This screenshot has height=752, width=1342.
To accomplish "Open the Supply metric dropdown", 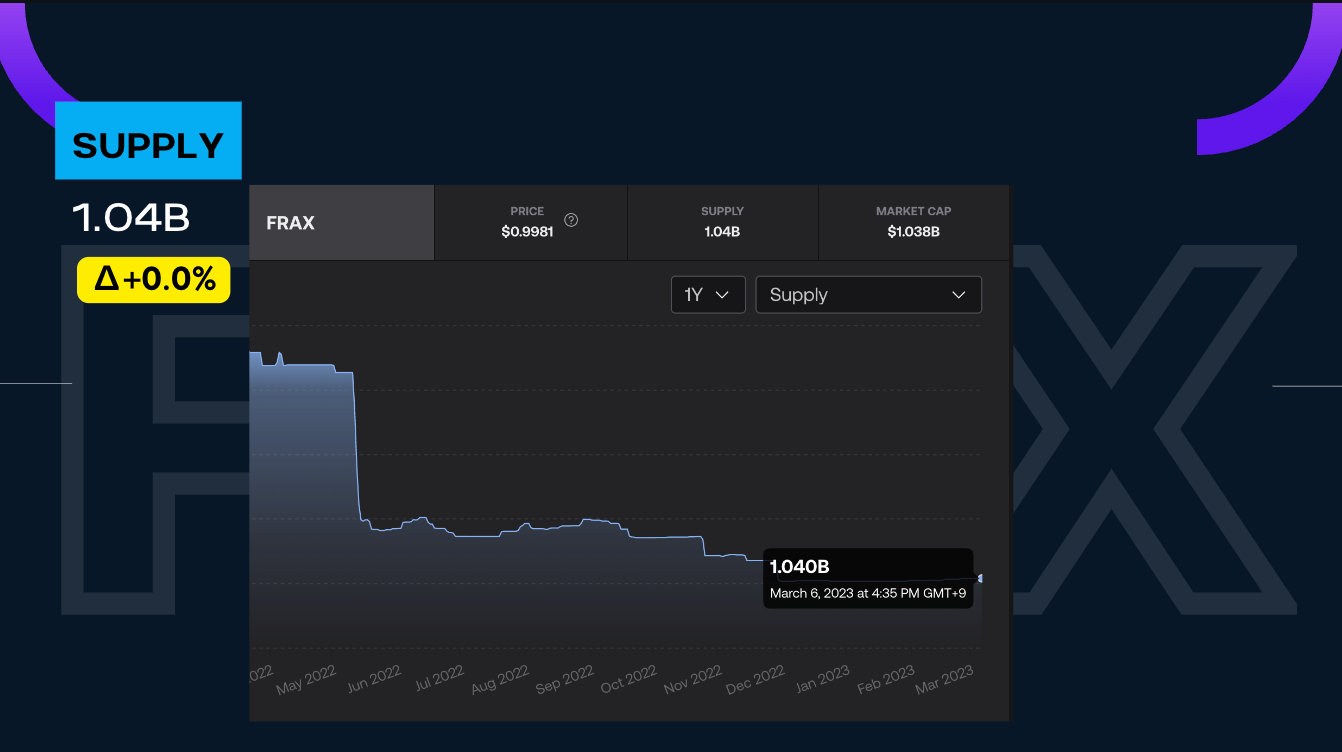I will click(x=868, y=295).
